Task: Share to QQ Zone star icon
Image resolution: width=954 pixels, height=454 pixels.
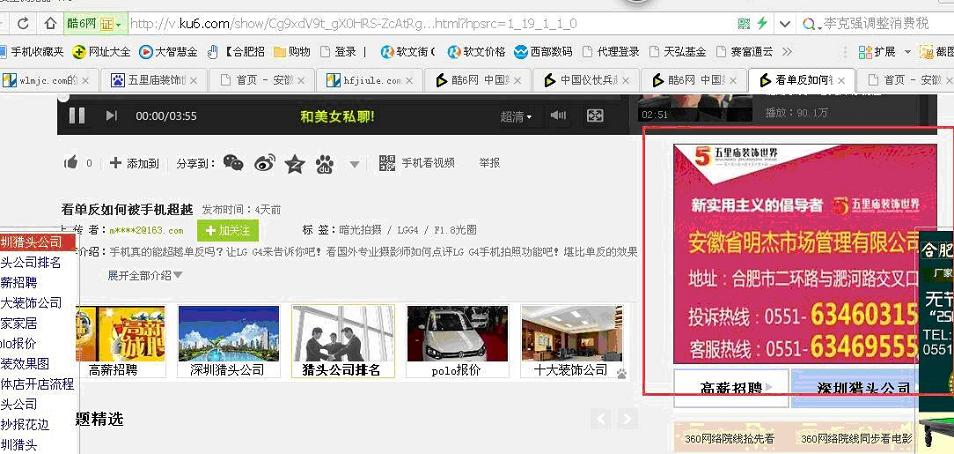Action: 295,164
